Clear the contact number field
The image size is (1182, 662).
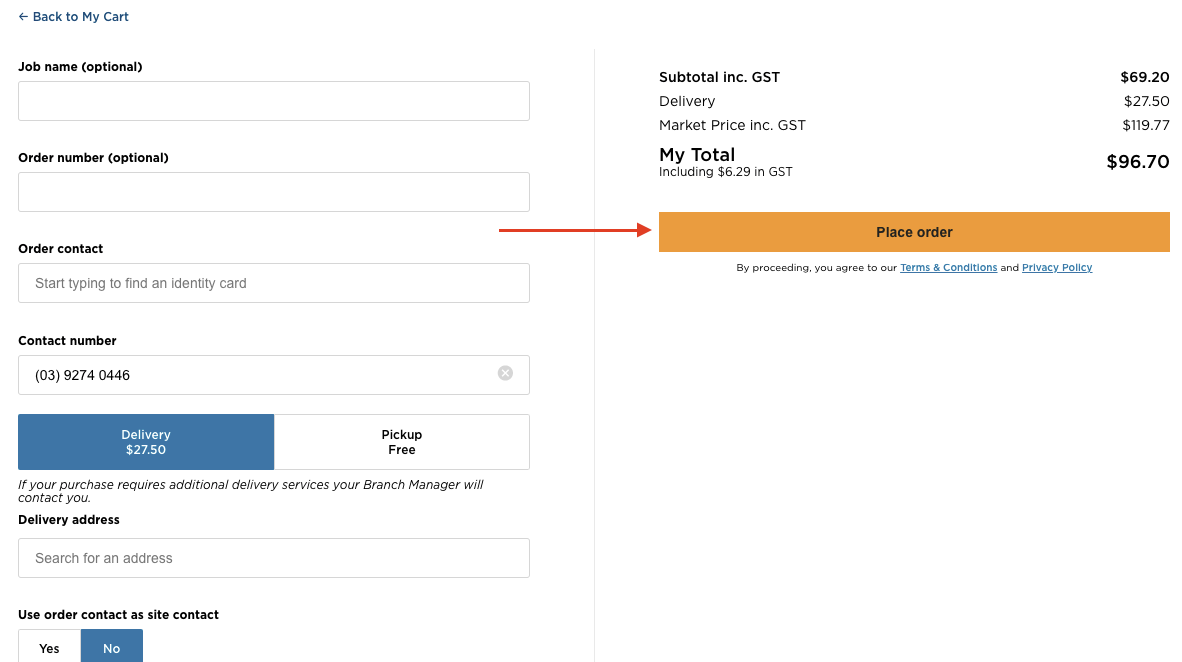click(505, 374)
